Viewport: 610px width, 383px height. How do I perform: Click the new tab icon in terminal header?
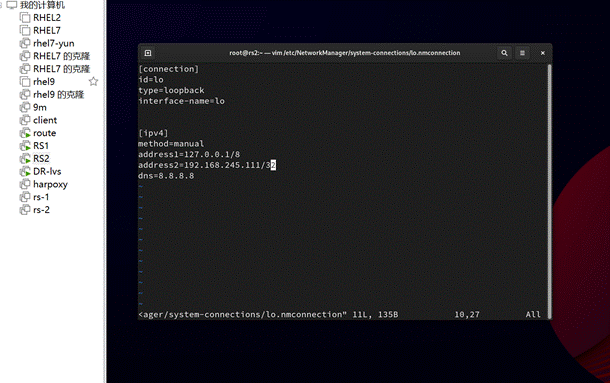[148, 53]
